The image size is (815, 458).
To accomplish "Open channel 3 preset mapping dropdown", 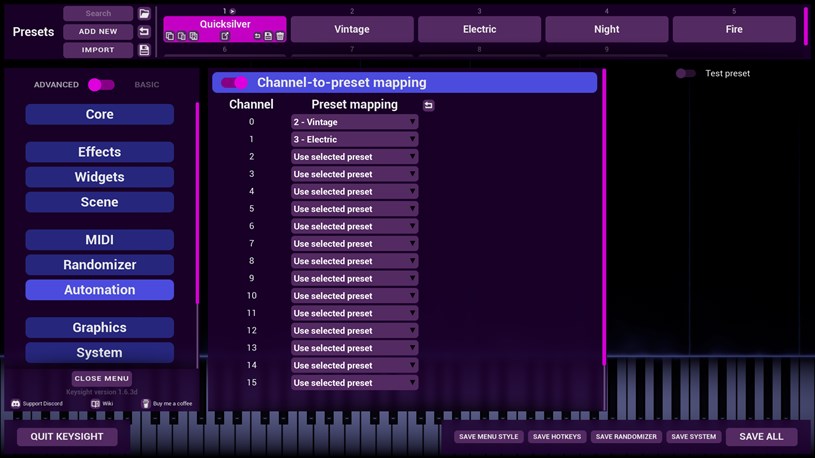I will tap(354, 174).
